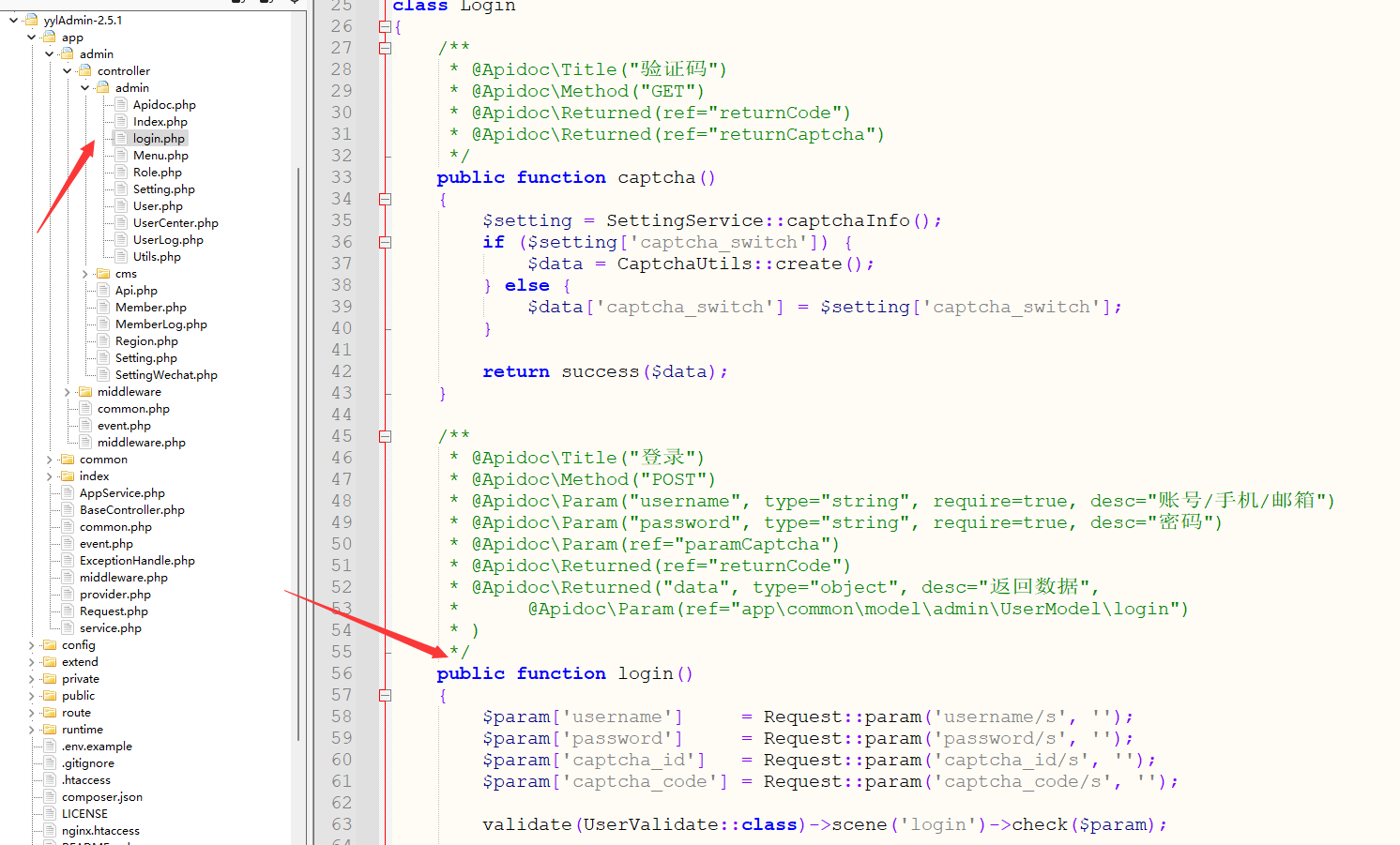Expand the cms folder

84,273
